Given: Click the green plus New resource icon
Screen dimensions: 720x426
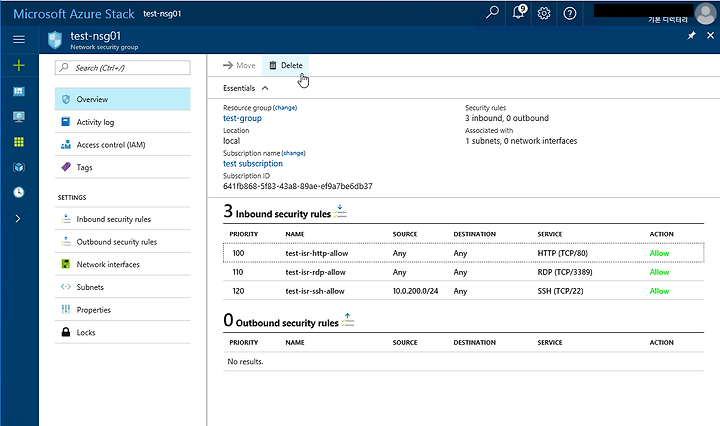Looking at the screenshot, I should 19,66.
